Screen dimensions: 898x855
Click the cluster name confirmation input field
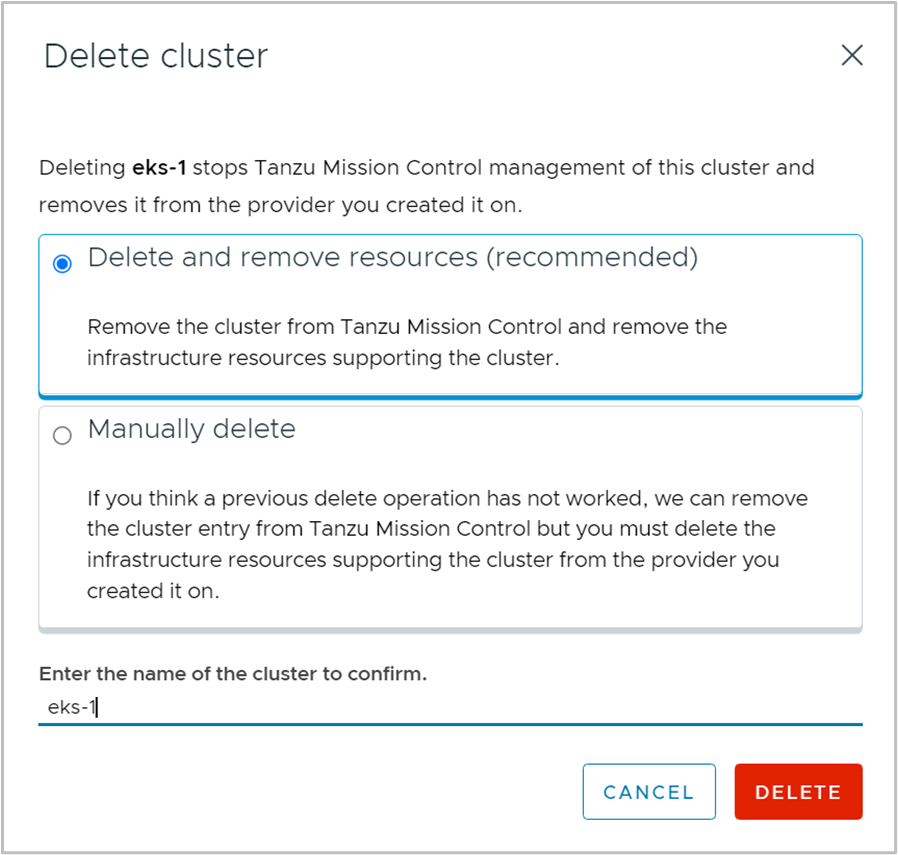(x=450, y=708)
